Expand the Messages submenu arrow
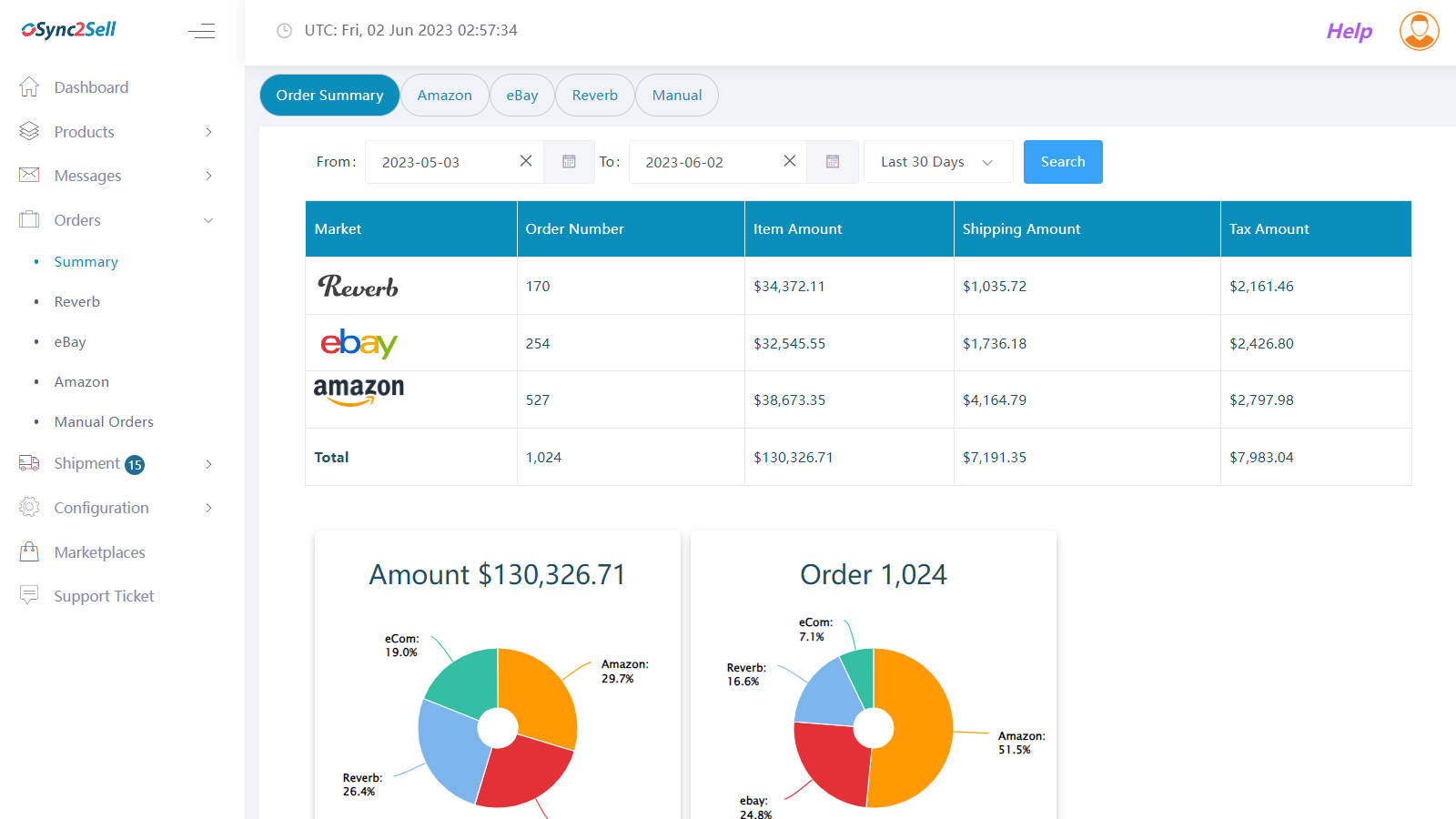This screenshot has height=819, width=1456. [x=208, y=176]
